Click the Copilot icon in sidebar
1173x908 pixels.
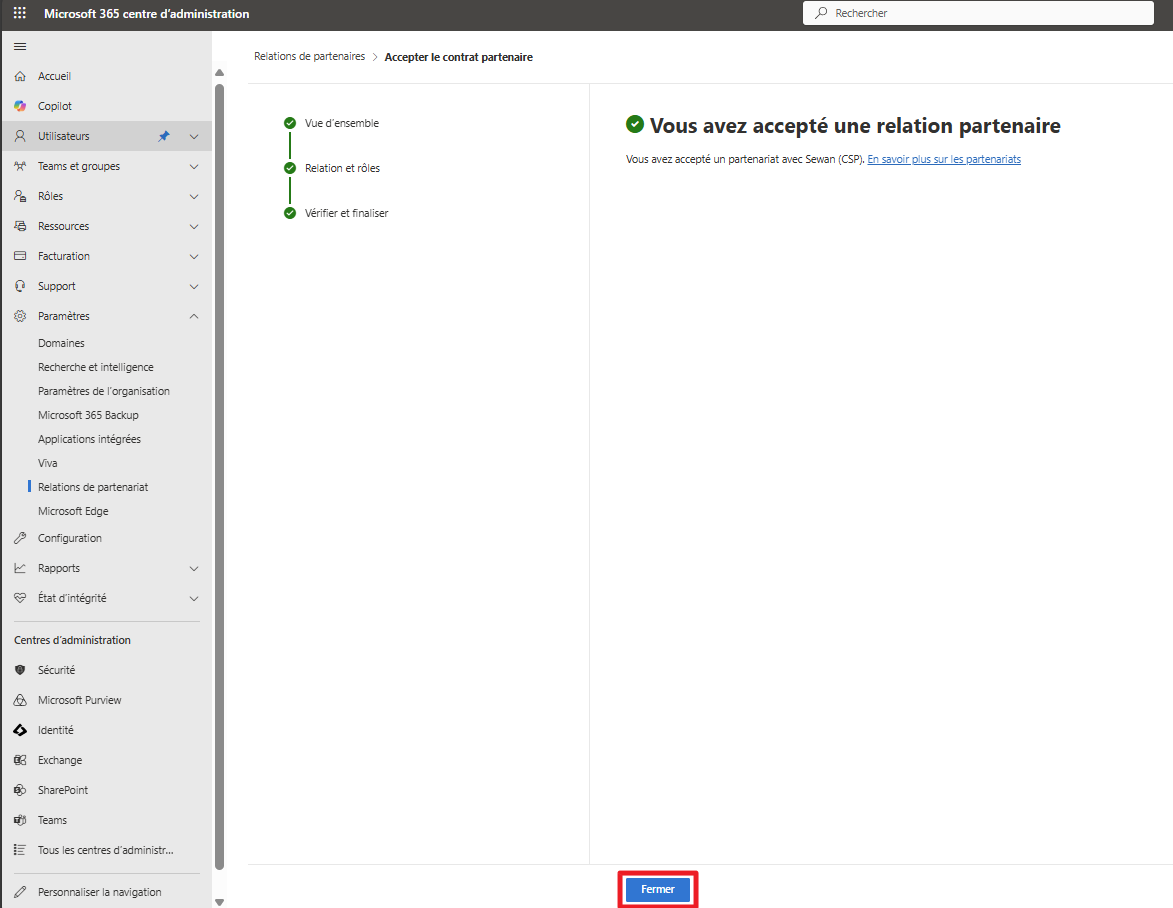pos(20,106)
